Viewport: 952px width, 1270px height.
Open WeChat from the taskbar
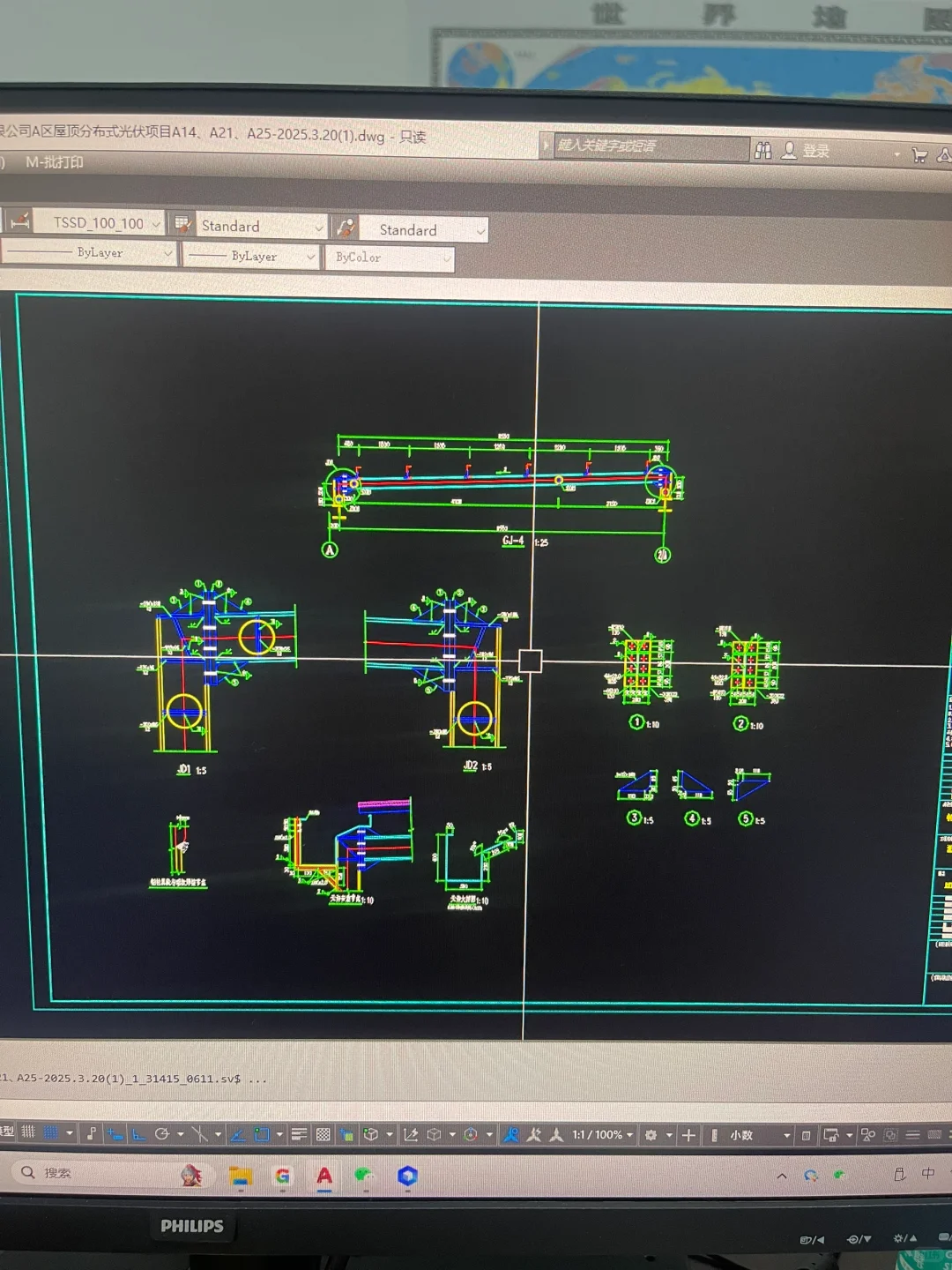364,1176
